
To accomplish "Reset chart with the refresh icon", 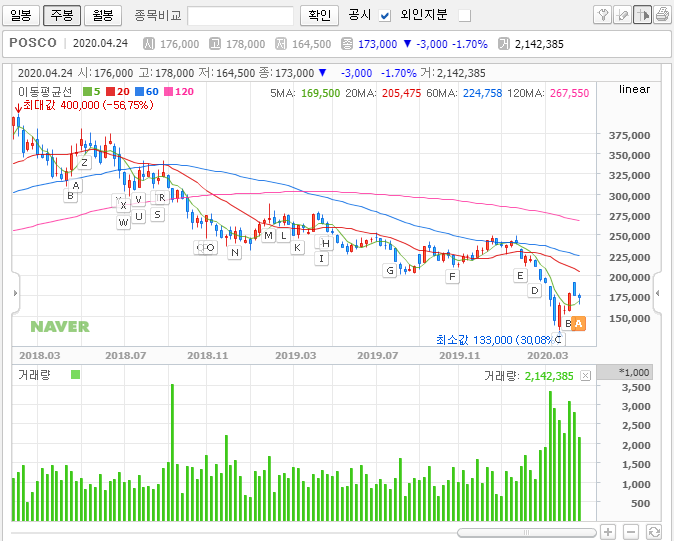I will (653, 532).
